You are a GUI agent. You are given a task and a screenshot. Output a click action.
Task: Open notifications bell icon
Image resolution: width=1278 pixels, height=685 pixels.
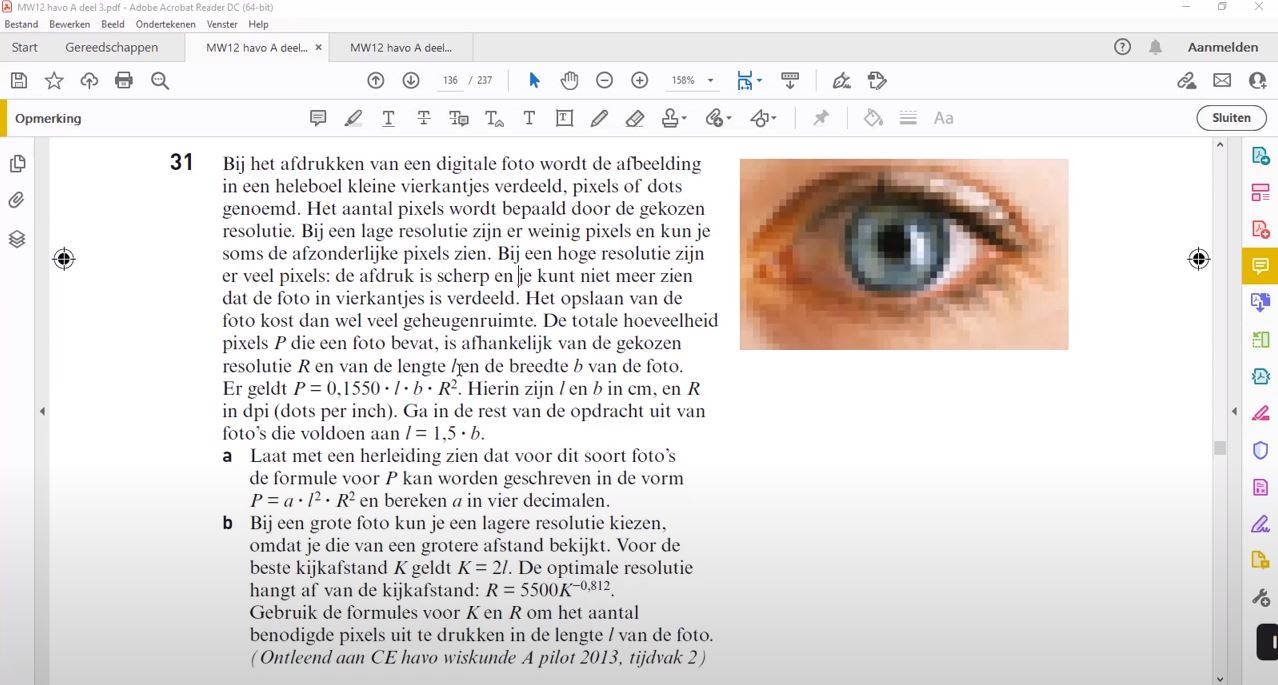[x=1155, y=47]
